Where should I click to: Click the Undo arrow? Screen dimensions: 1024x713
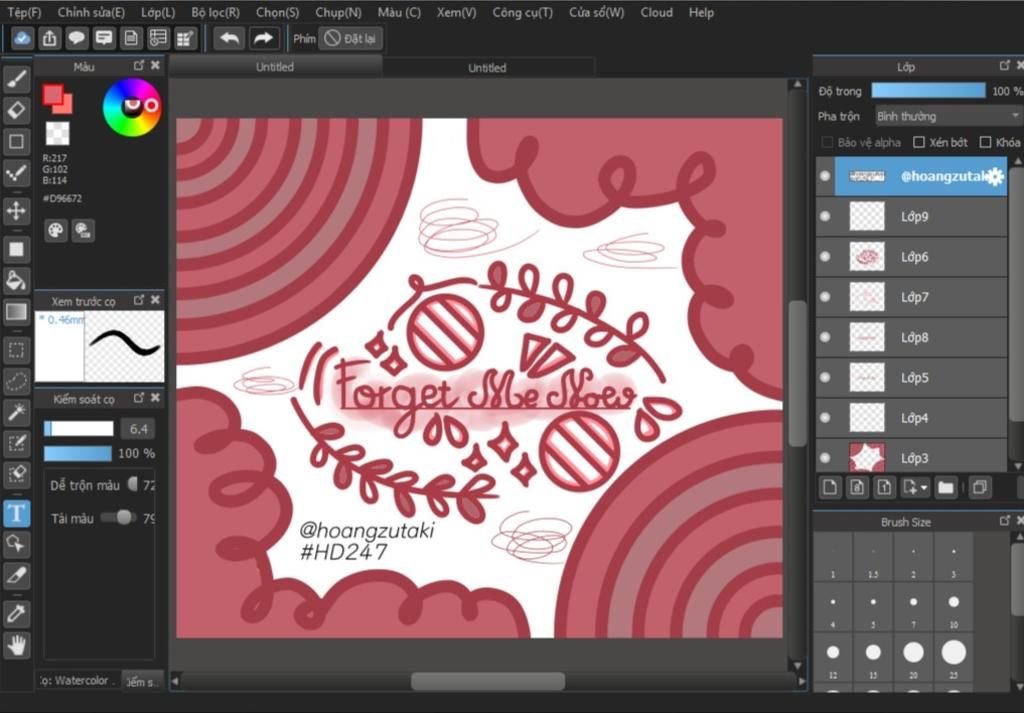coord(229,39)
